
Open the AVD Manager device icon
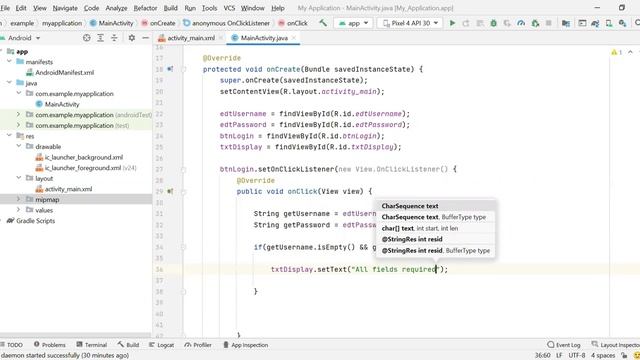609,23
